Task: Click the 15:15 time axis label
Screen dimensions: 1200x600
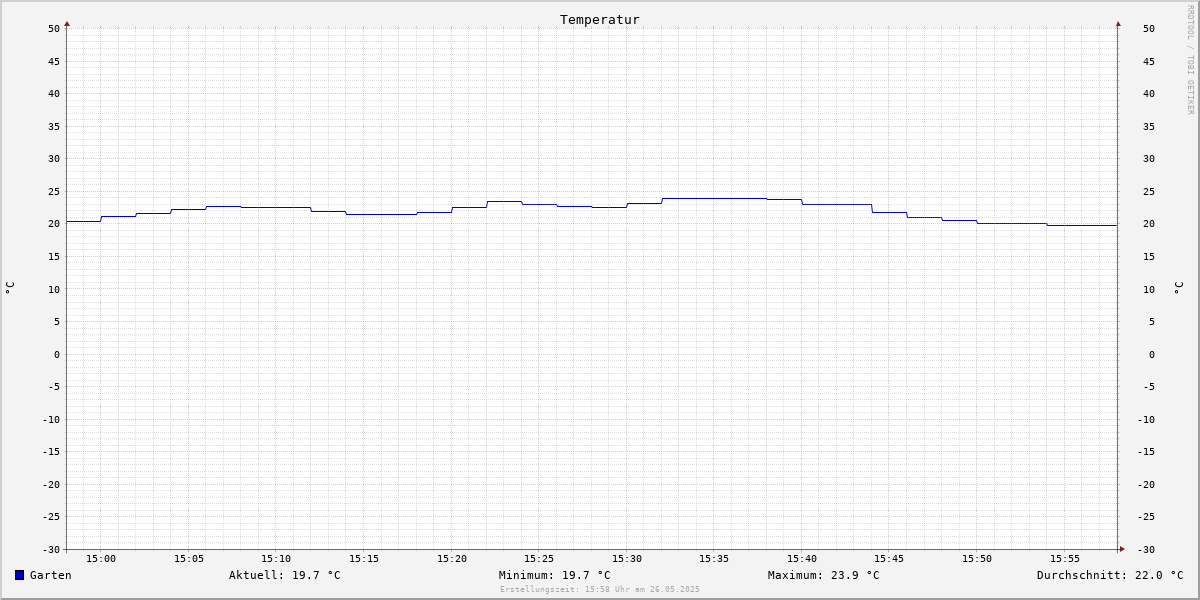Action: [364, 559]
